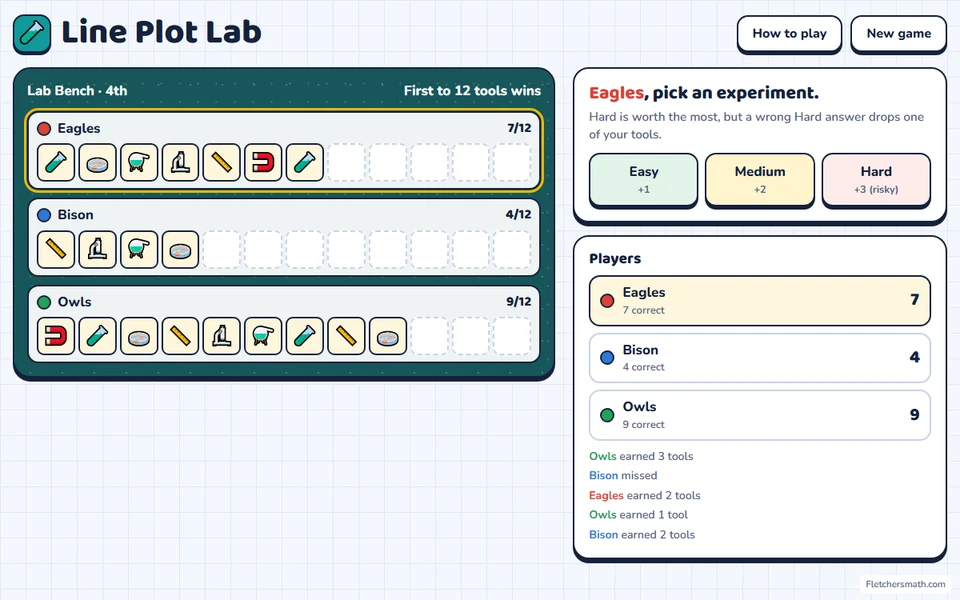The height and width of the screenshot is (600, 960).
Task: Open the How to play instructions
Action: pos(789,34)
